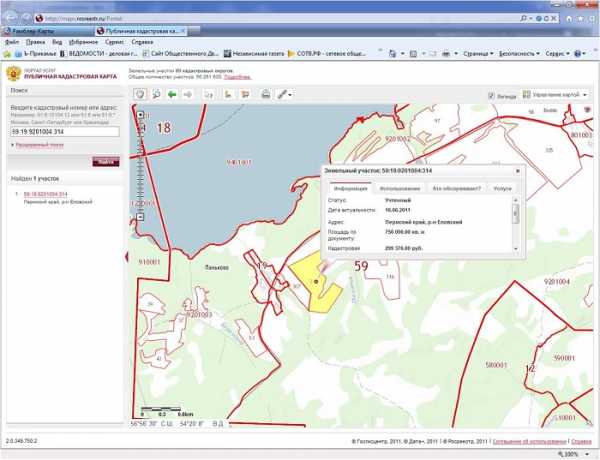The height and width of the screenshot is (460, 600).
Task: Open the Избранное menu
Action: tap(83, 42)
